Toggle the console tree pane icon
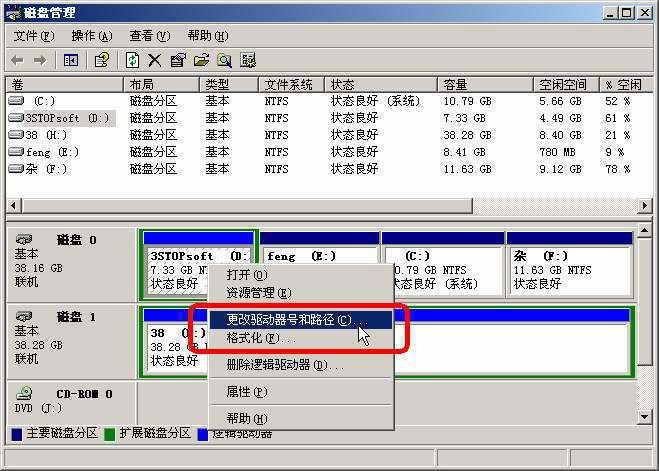Screen dimensions: 659x471 (x=71, y=60)
